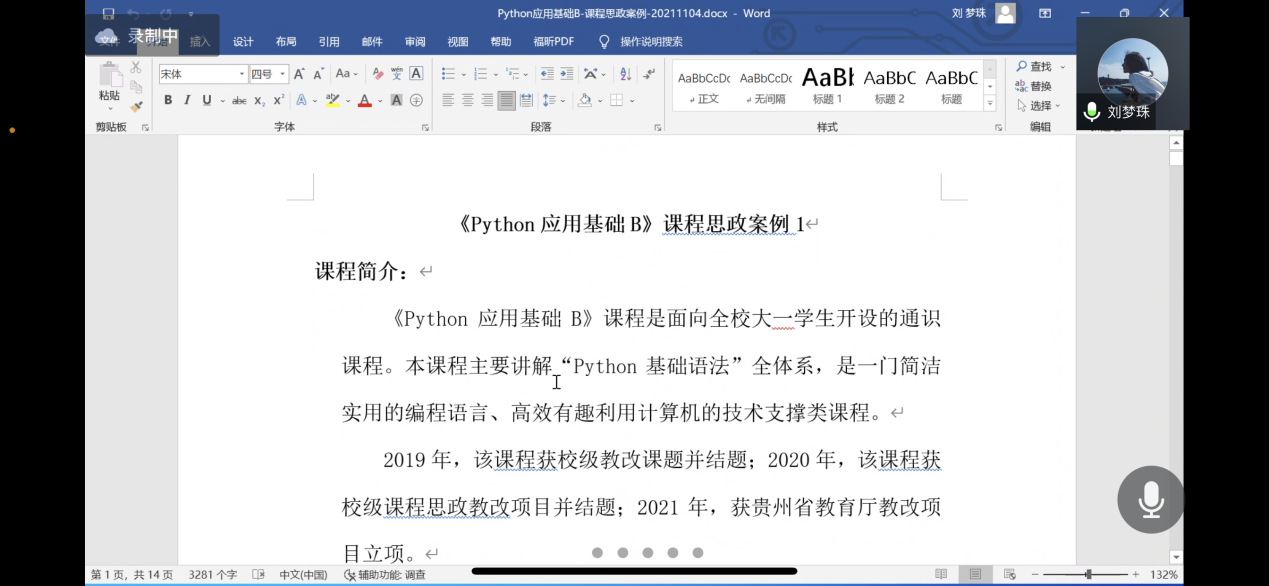
Task: Save the document with the floppy icon
Action: tap(108, 14)
